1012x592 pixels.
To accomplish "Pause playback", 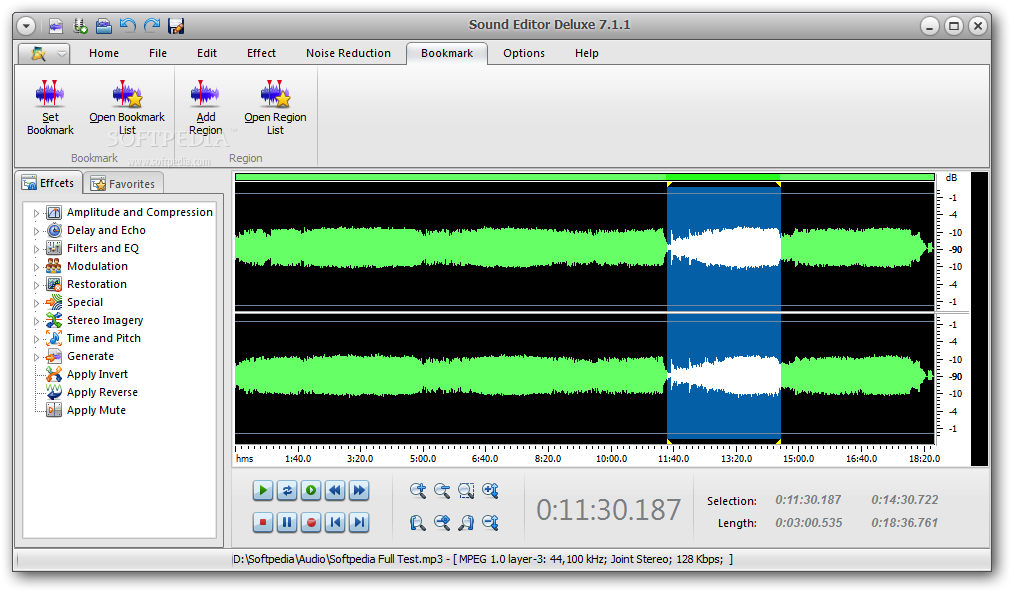I will 287,522.
